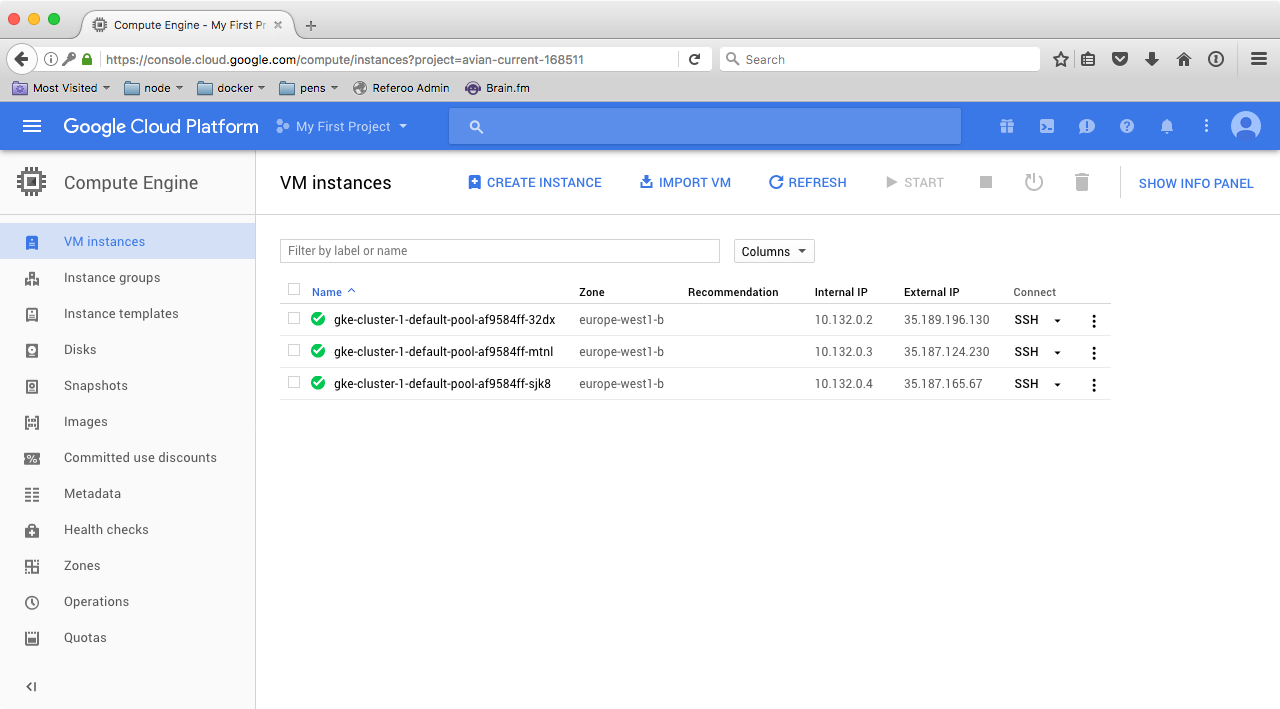Click the browser back arrow button
This screenshot has width=1280, height=709.
click(x=22, y=59)
